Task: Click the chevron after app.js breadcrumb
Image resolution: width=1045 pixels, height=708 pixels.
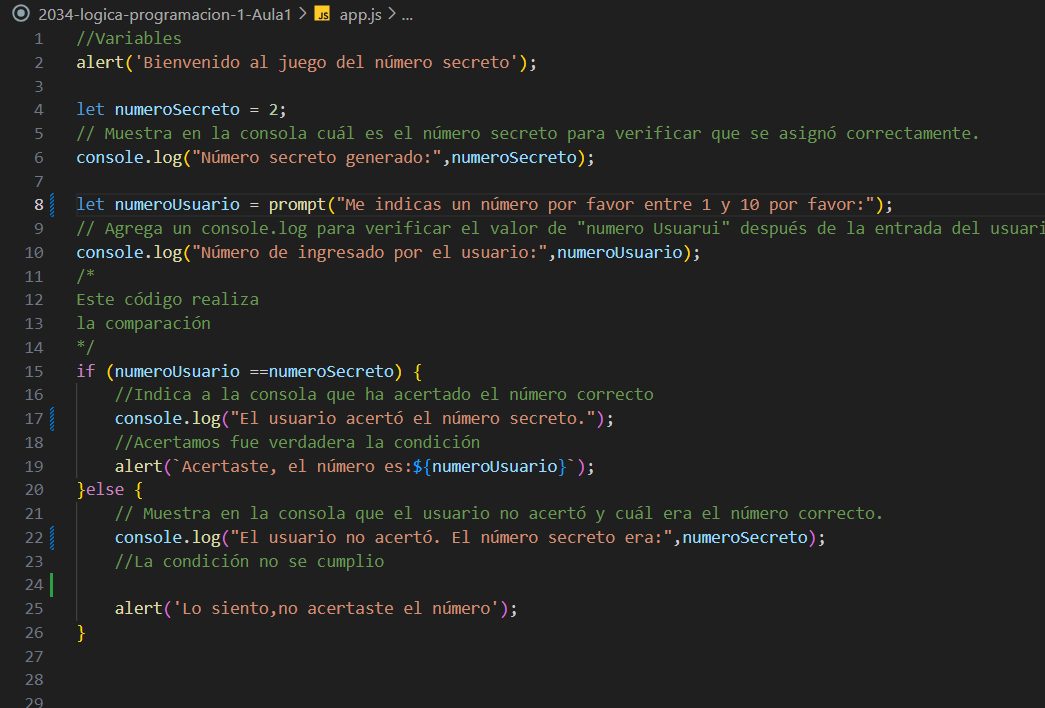Action: click(391, 14)
